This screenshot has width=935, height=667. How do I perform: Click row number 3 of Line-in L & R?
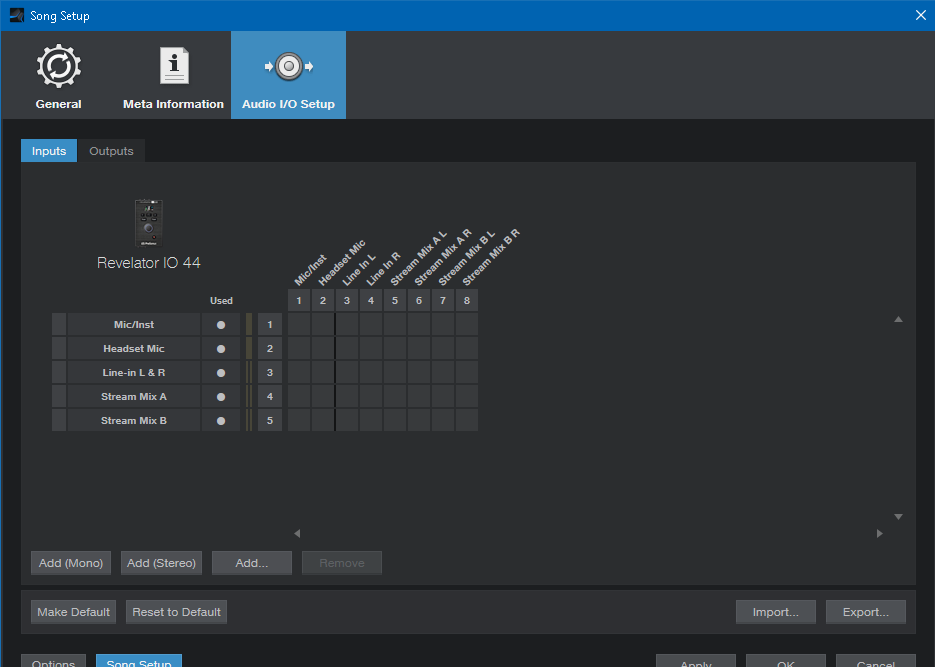coord(270,373)
